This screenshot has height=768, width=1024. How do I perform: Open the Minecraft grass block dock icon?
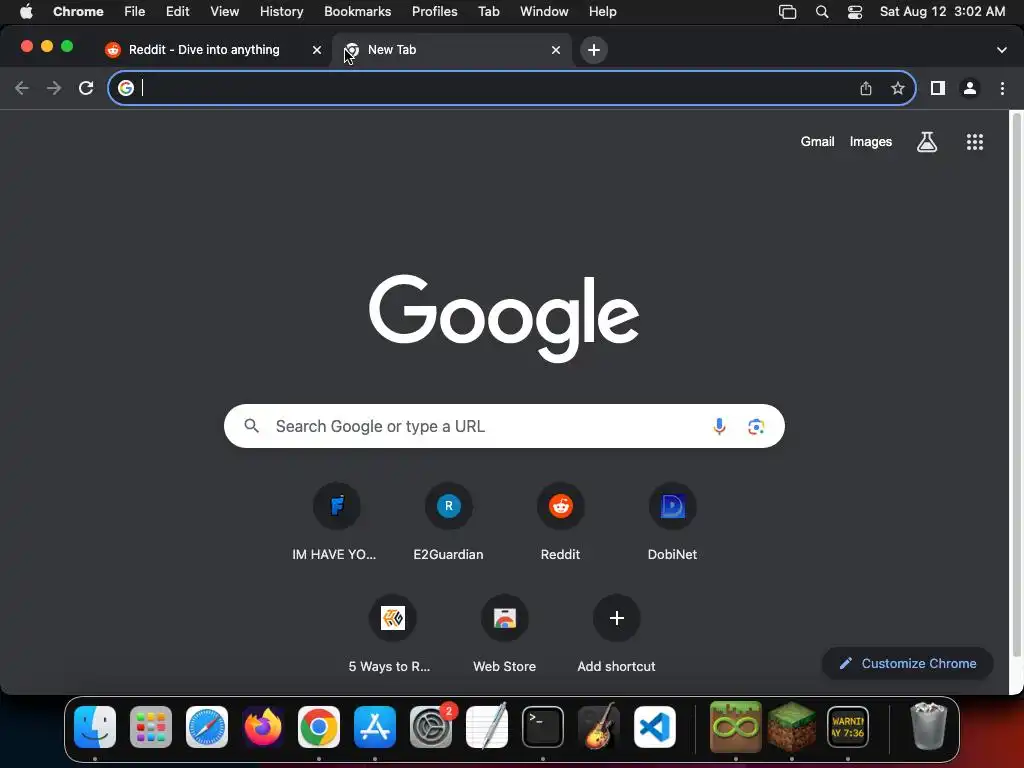tap(792, 727)
